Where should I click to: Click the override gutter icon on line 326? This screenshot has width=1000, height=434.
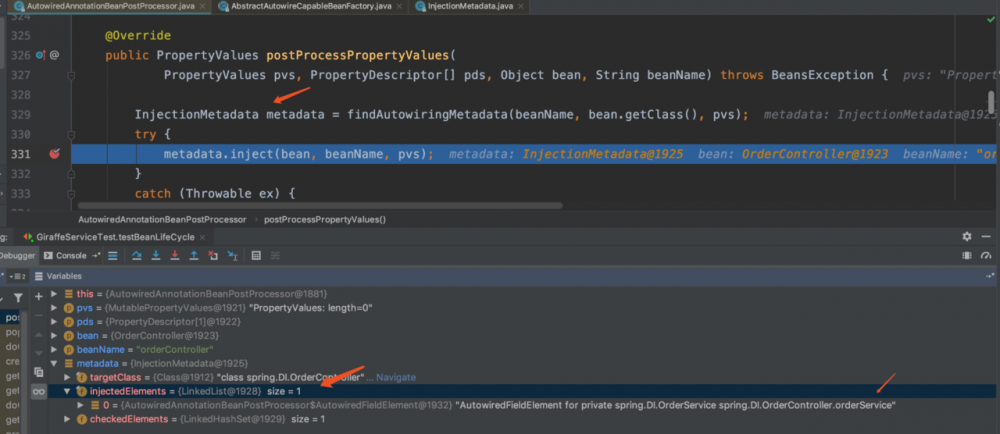(41, 55)
